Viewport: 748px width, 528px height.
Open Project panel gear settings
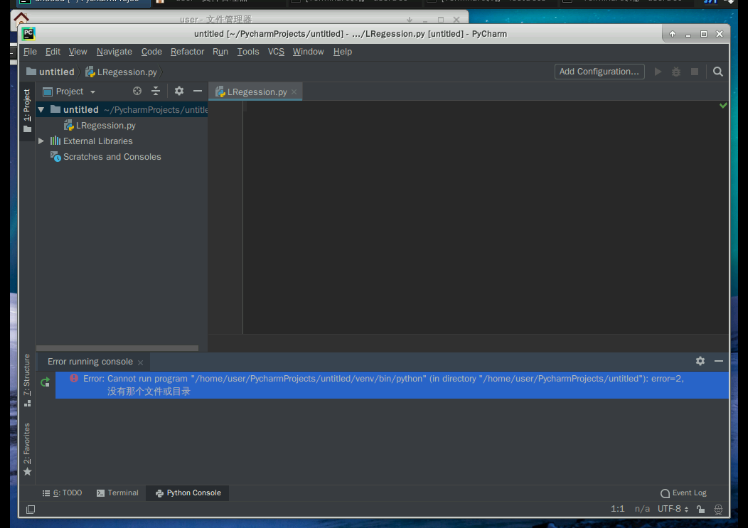coord(179,91)
